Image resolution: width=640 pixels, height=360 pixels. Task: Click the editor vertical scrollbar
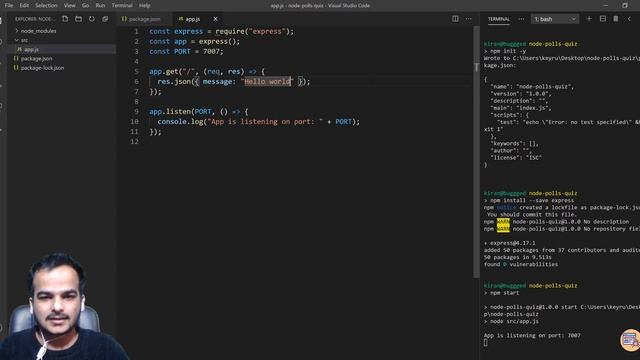[x=476, y=152]
